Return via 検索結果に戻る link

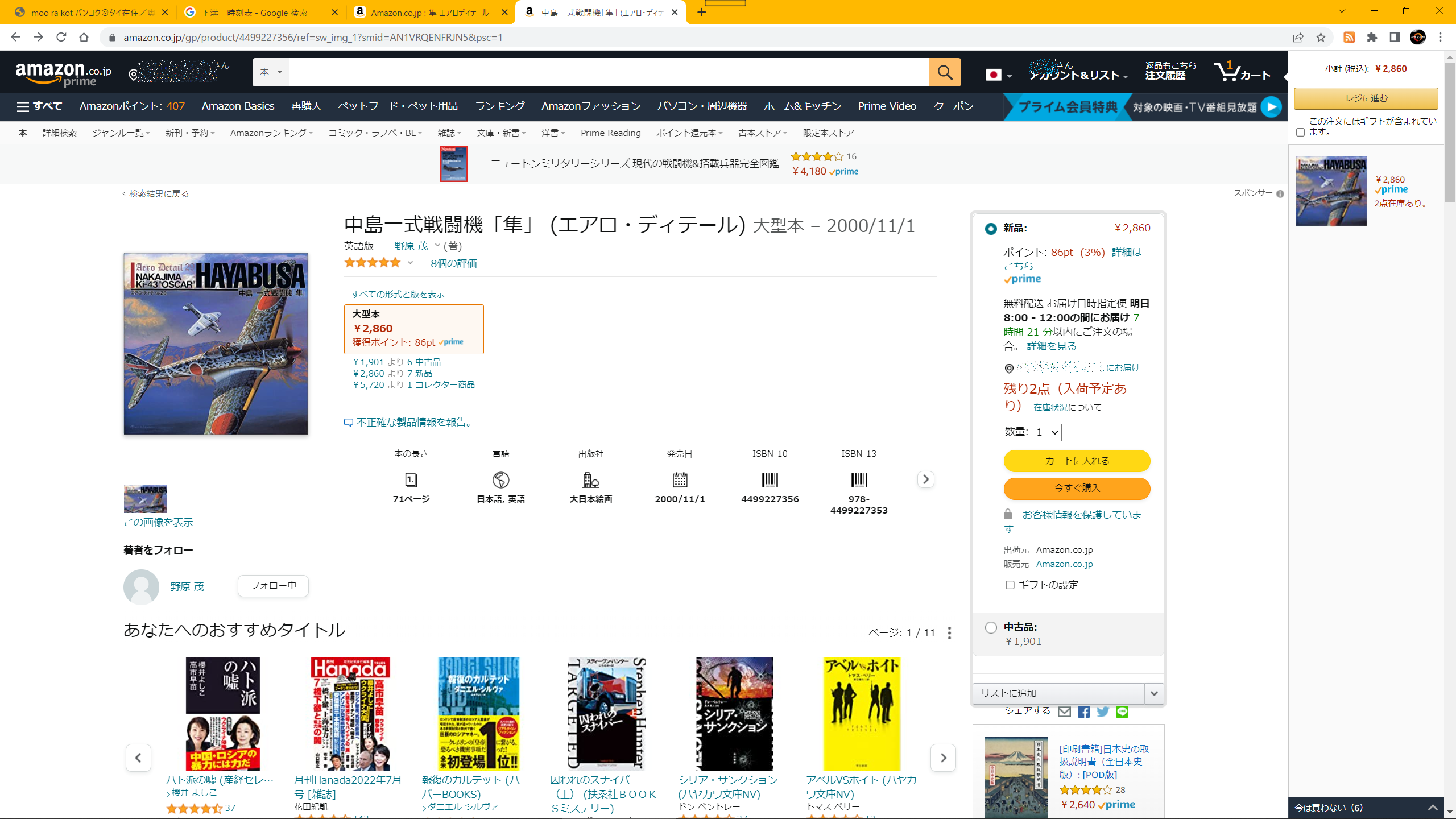tap(159, 194)
